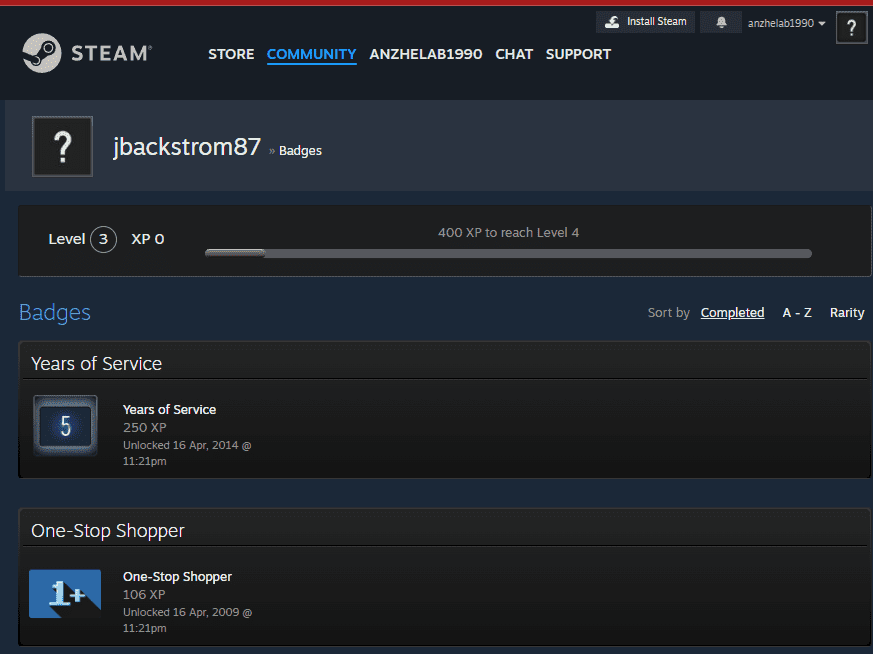This screenshot has height=654, width=873.
Task: Open the Years of Service badge title
Action: [169, 409]
